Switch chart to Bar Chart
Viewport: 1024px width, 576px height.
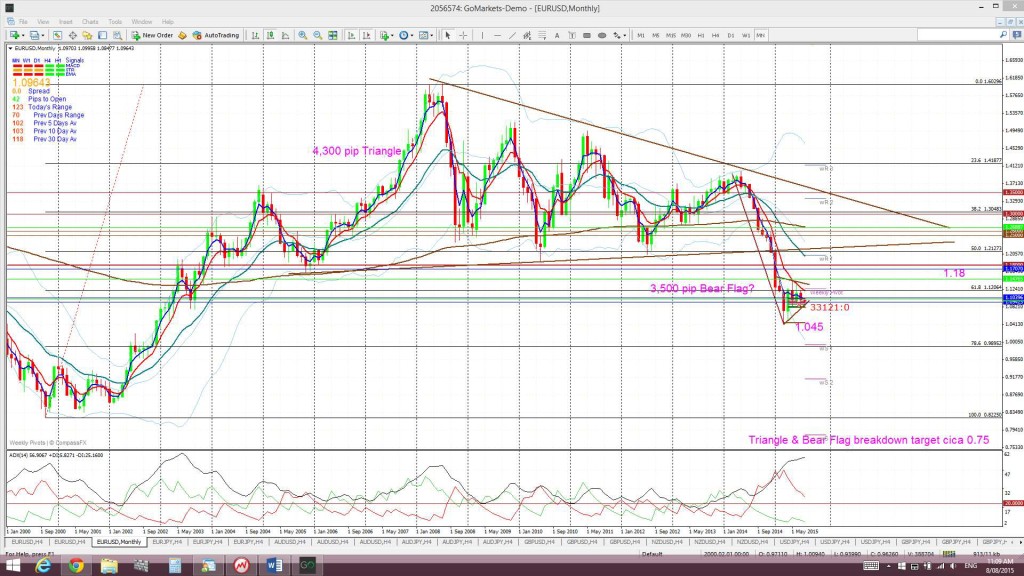[x=255, y=35]
